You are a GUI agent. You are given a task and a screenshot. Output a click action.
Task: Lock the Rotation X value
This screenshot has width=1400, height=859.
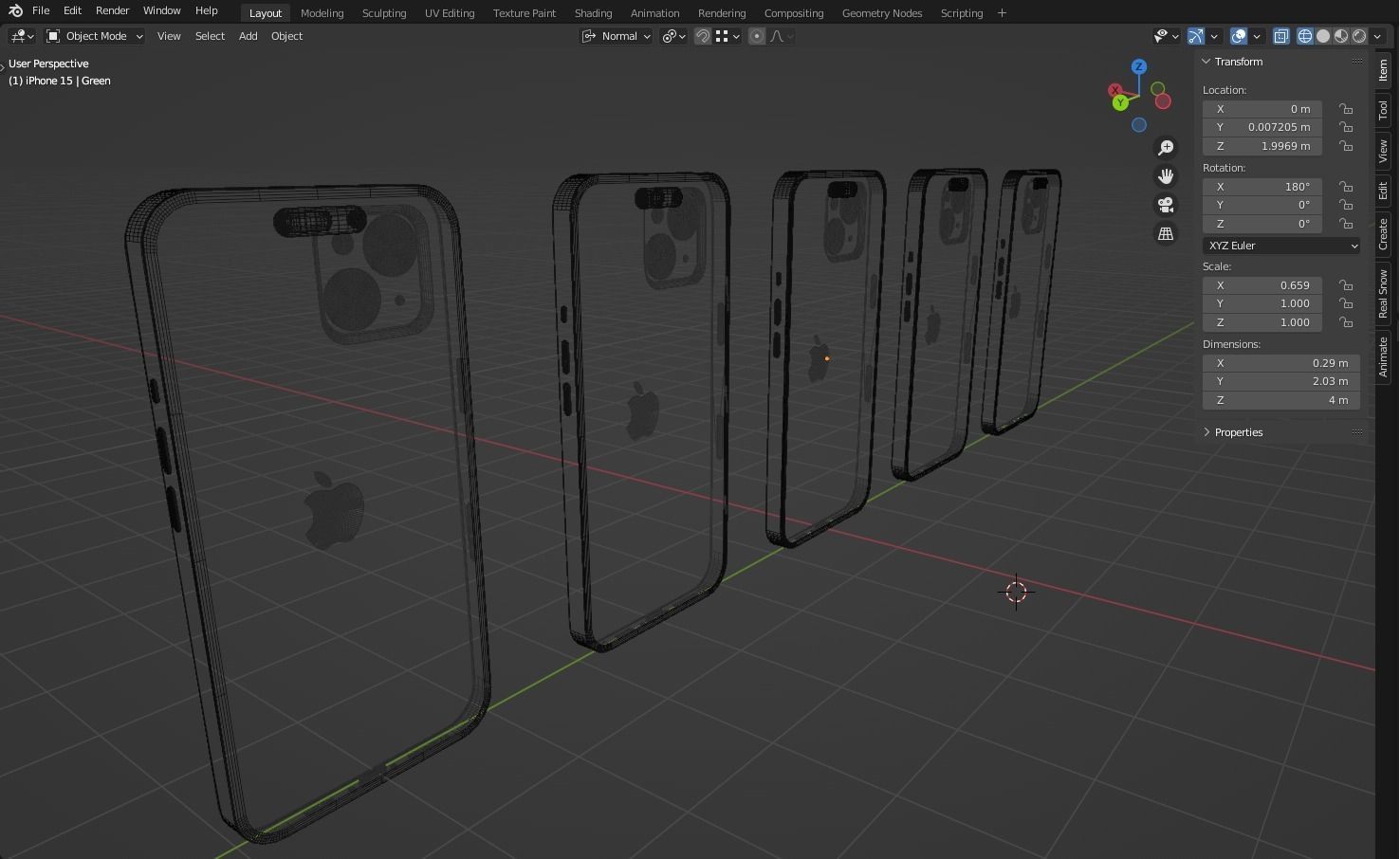[x=1345, y=187]
